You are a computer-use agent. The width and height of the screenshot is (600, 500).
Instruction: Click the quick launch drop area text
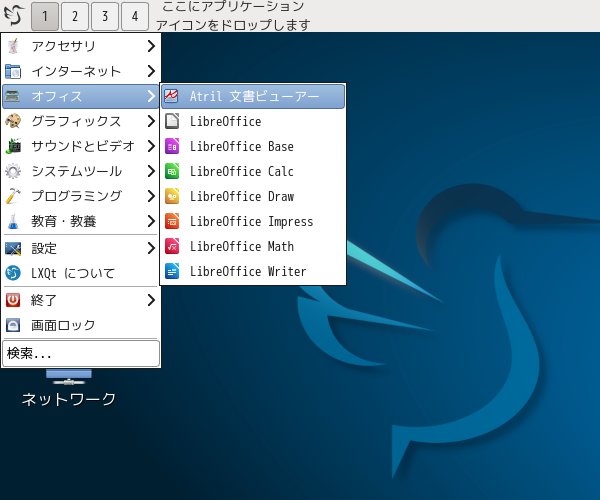233,15
